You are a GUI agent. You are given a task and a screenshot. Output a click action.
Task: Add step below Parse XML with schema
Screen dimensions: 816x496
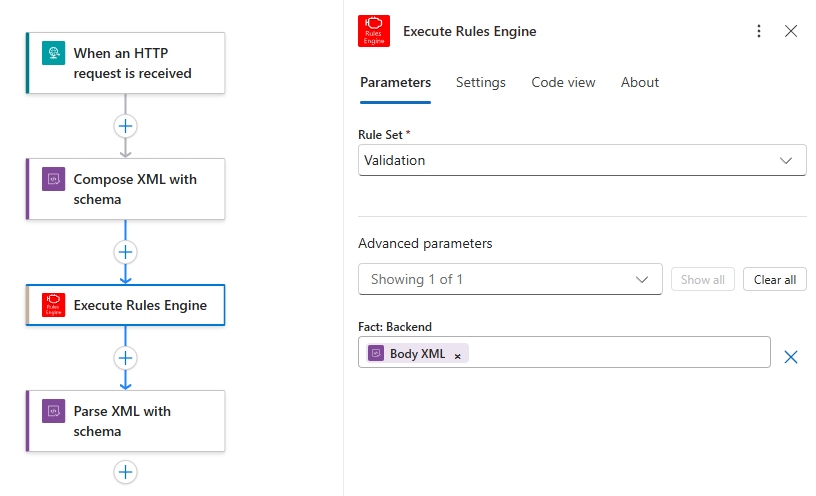tap(125, 472)
